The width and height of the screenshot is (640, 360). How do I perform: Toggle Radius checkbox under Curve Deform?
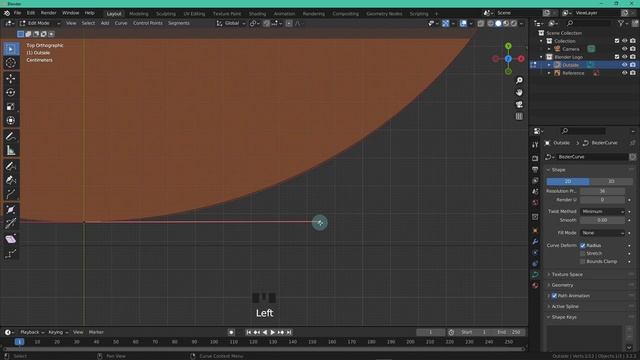point(583,245)
